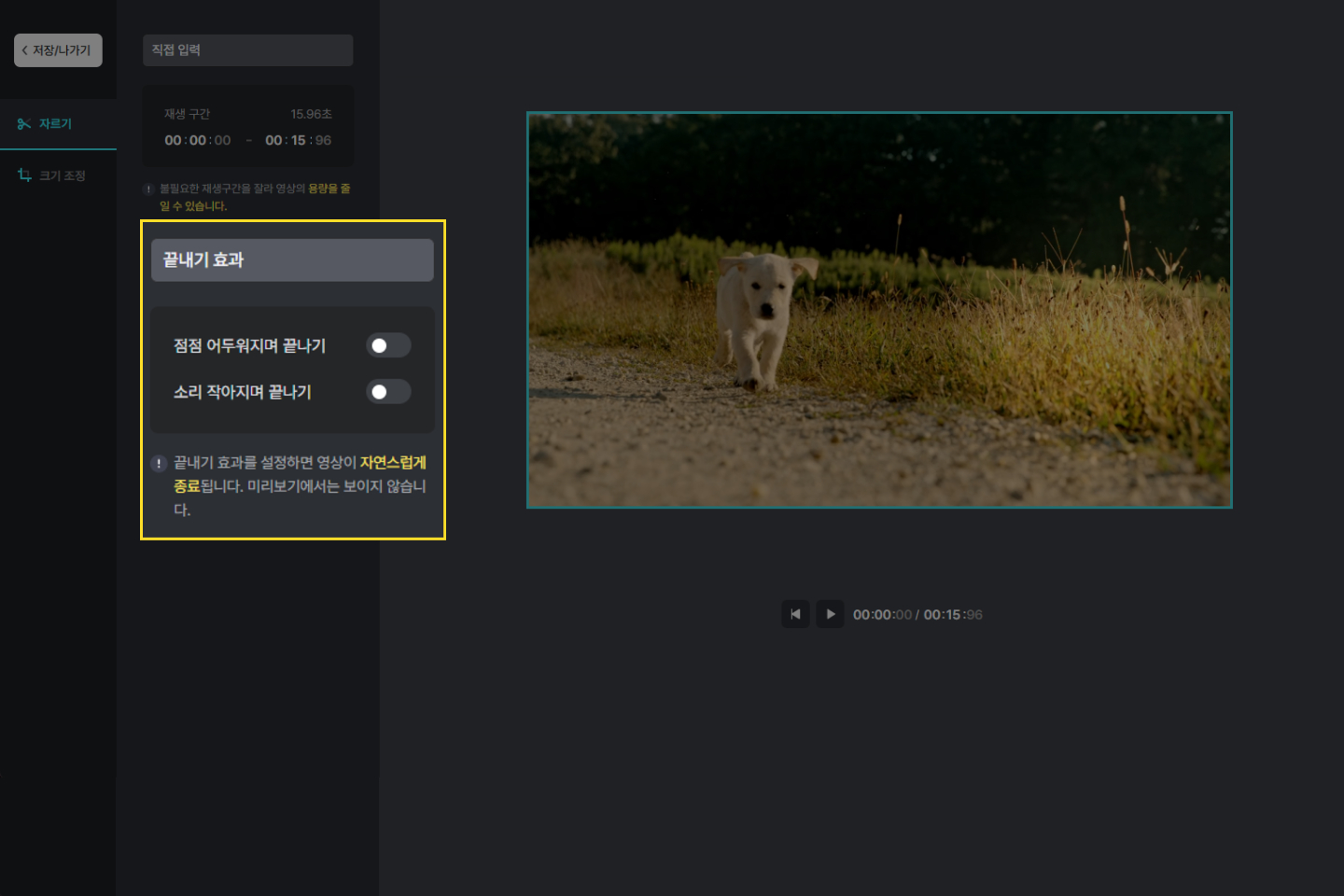The image size is (1344, 896).
Task: Select the start time seconds value
Action: click(222, 141)
